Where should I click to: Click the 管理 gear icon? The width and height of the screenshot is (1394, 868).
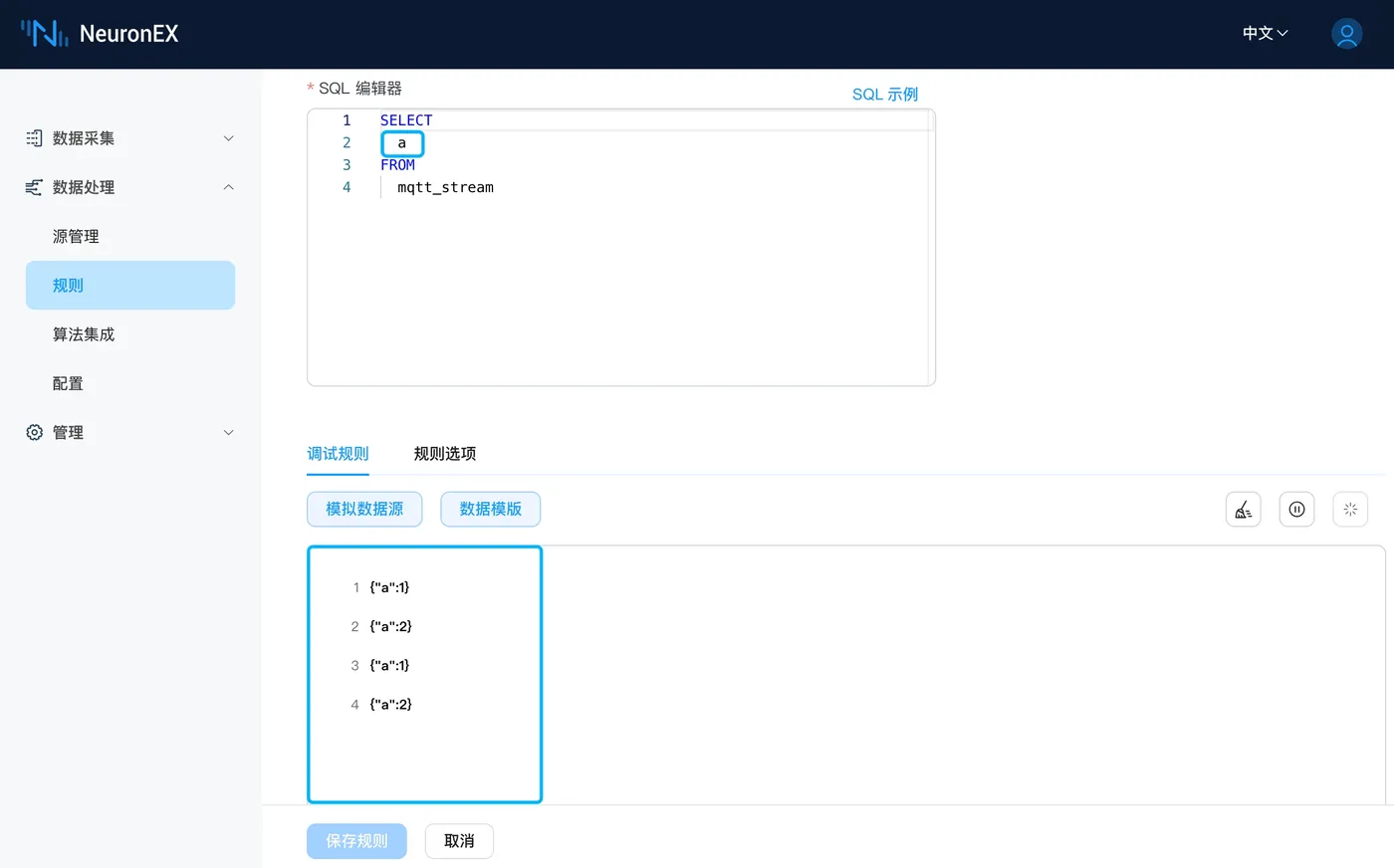pos(34,432)
